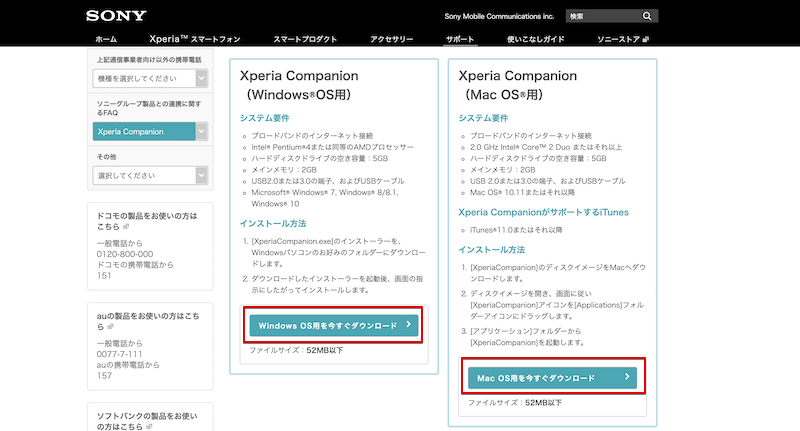This screenshot has width=800, height=431.
Task: Click Windows OS用を今すぐダウンロード button
Action: 326,326
